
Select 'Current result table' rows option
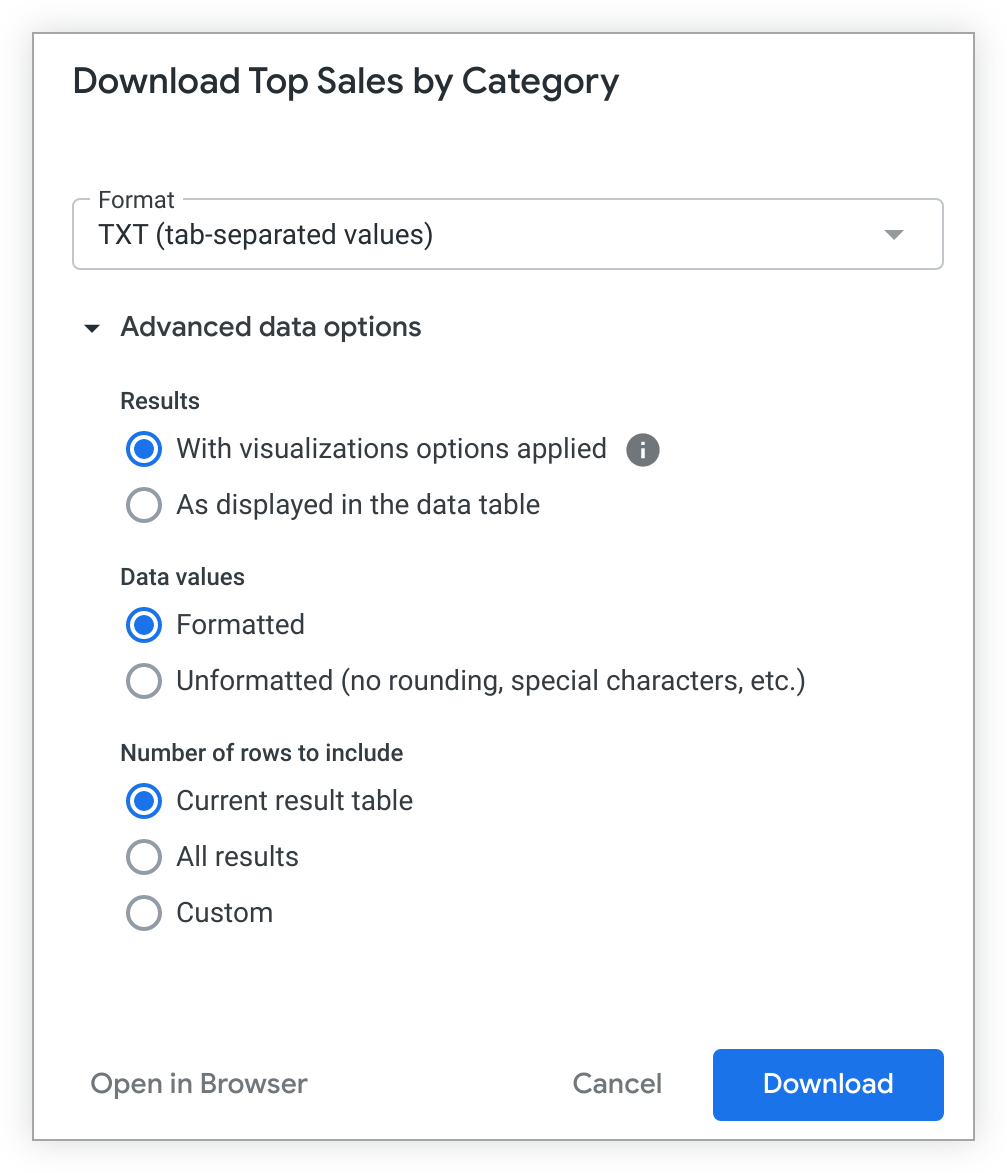(144, 801)
